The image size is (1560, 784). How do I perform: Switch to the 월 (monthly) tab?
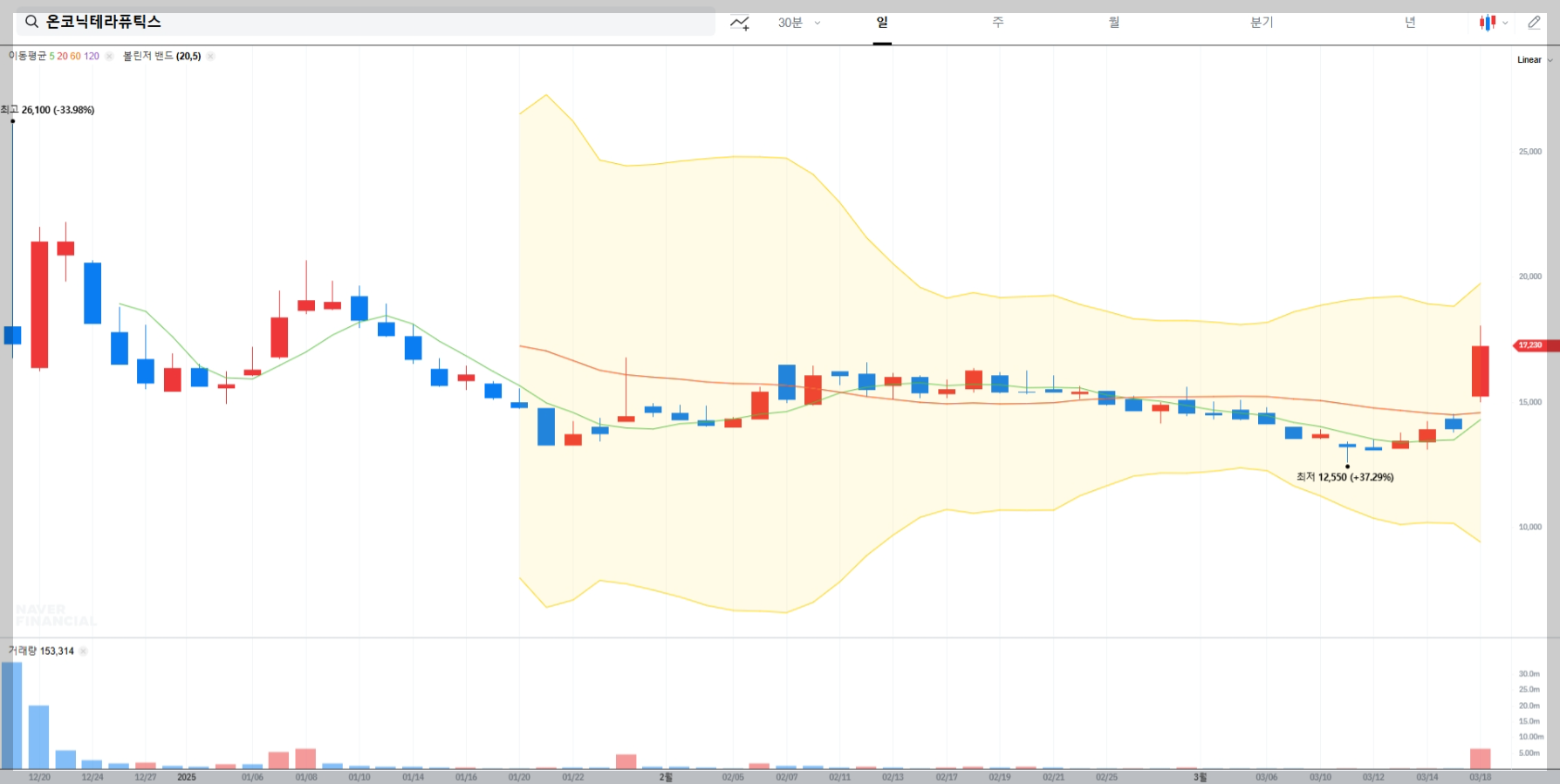click(x=1114, y=23)
